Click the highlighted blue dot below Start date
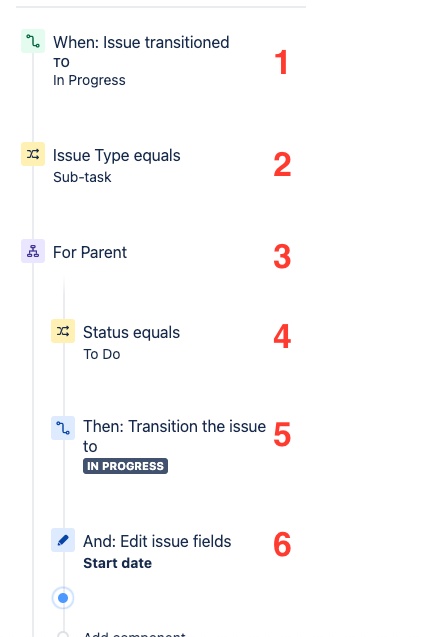This screenshot has height=637, width=425. (x=63, y=598)
